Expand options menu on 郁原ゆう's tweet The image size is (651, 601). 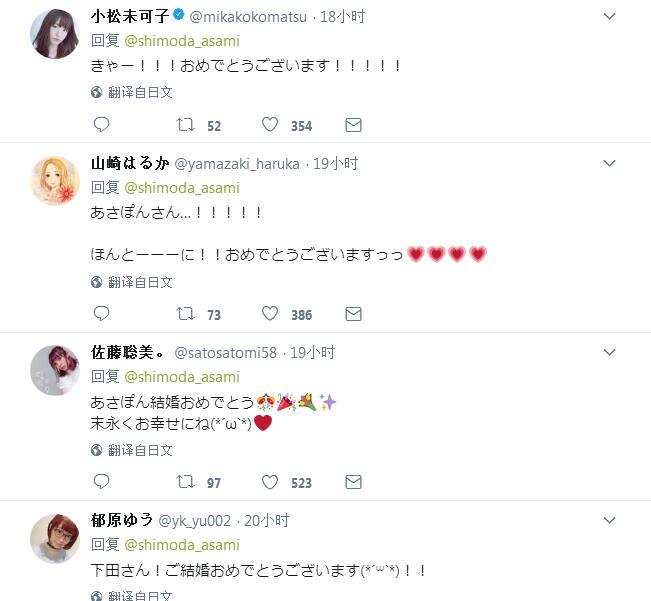tap(609, 520)
